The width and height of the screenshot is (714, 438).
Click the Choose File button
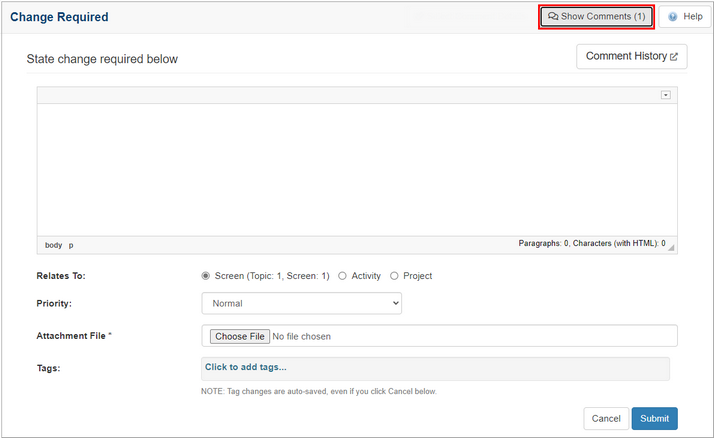click(x=239, y=336)
